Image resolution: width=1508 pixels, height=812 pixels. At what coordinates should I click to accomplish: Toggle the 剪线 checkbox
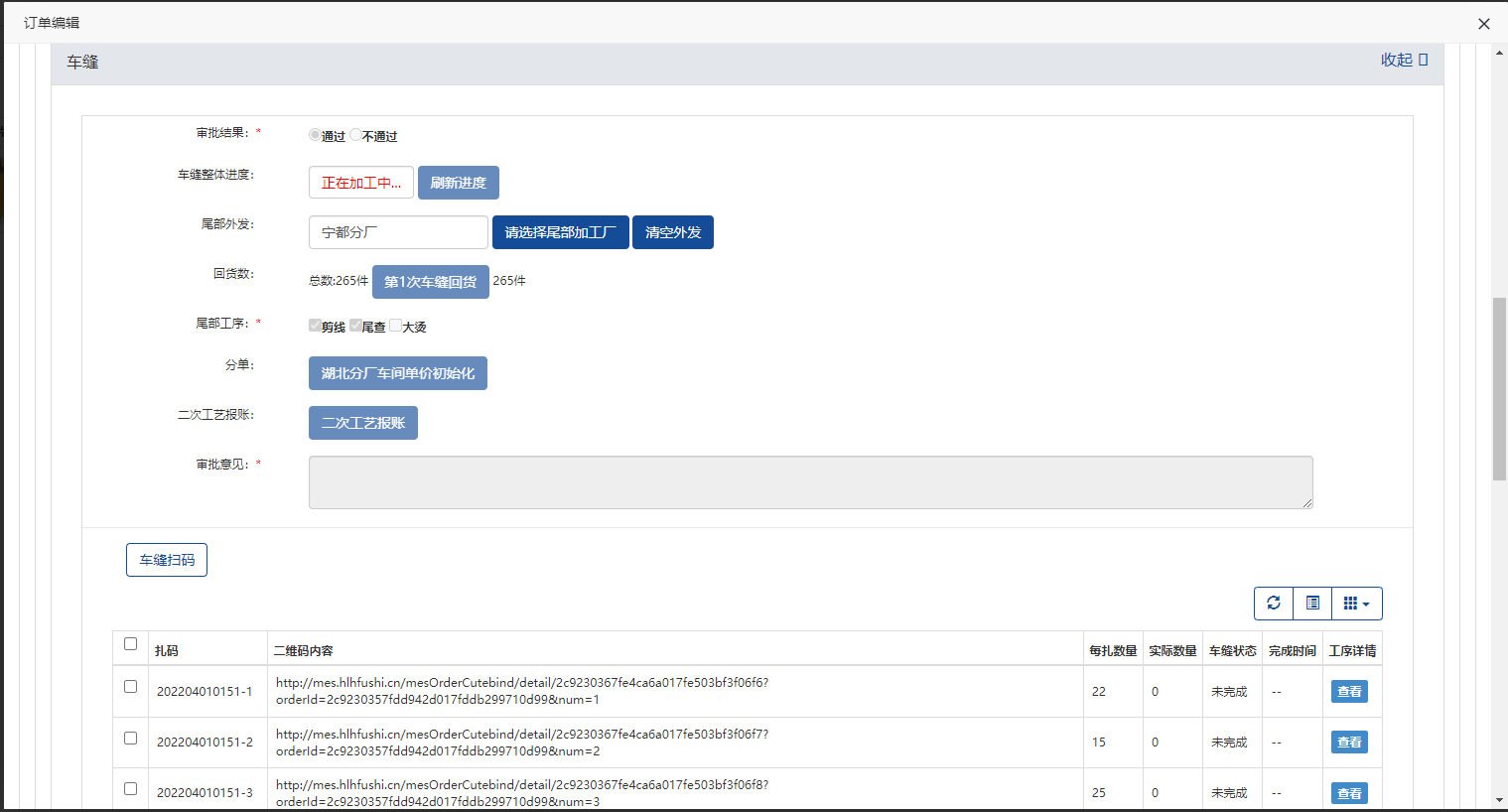(x=315, y=326)
